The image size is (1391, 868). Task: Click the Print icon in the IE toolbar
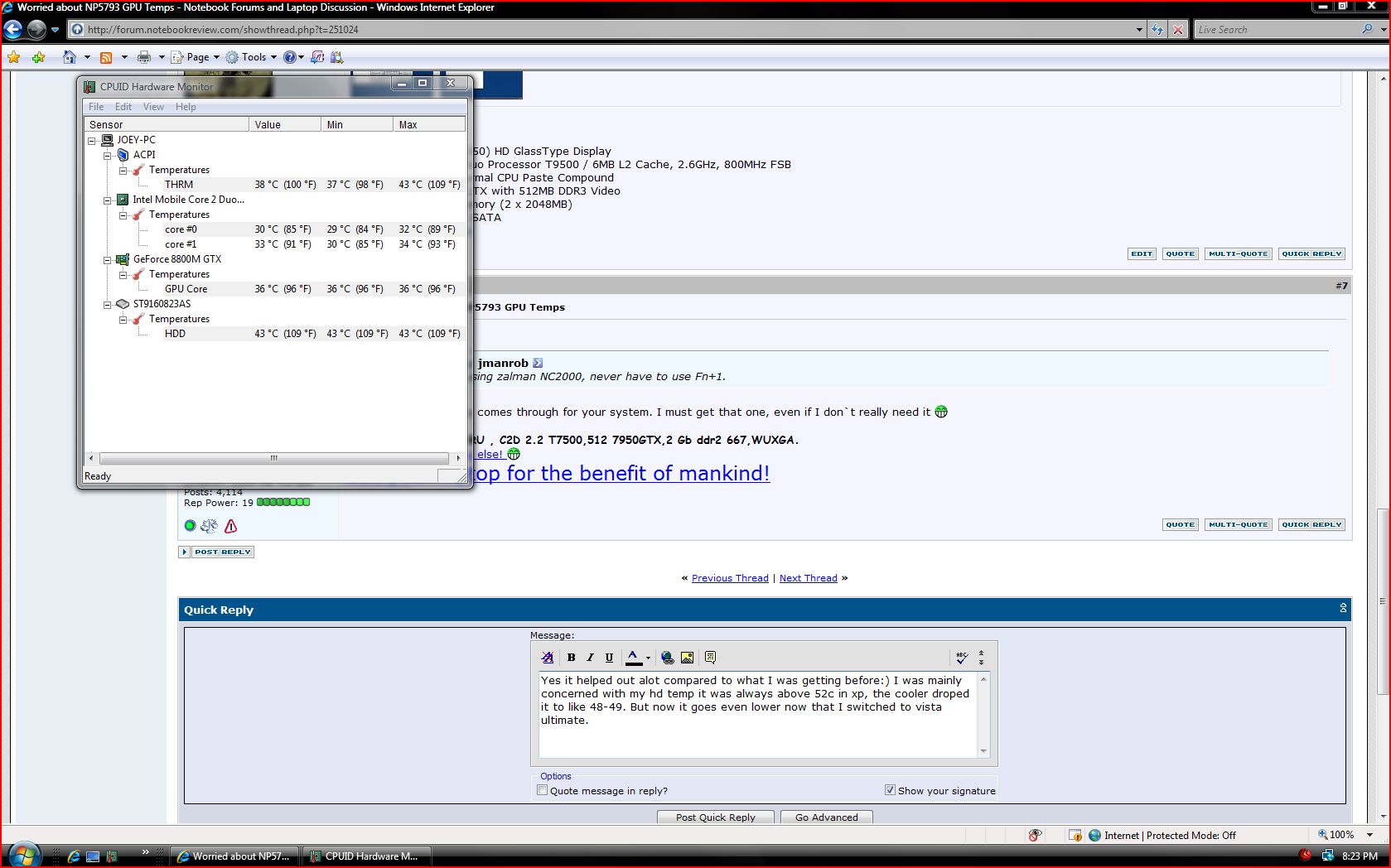click(143, 57)
